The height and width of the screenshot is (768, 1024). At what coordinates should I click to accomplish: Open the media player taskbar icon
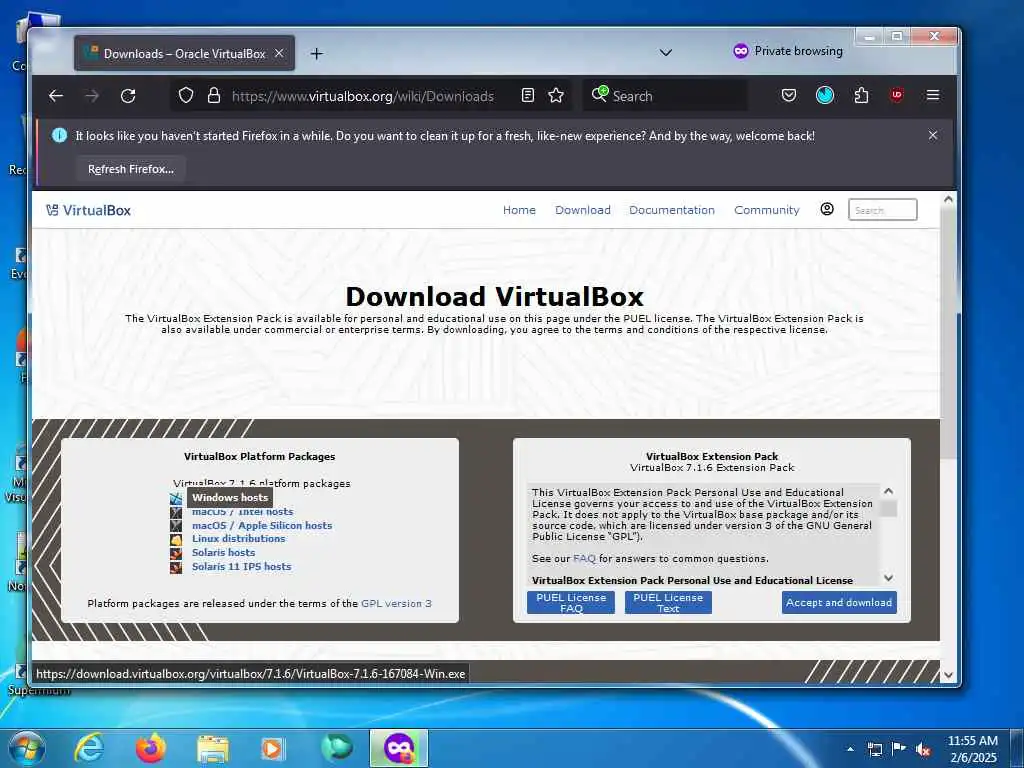[x=272, y=748]
